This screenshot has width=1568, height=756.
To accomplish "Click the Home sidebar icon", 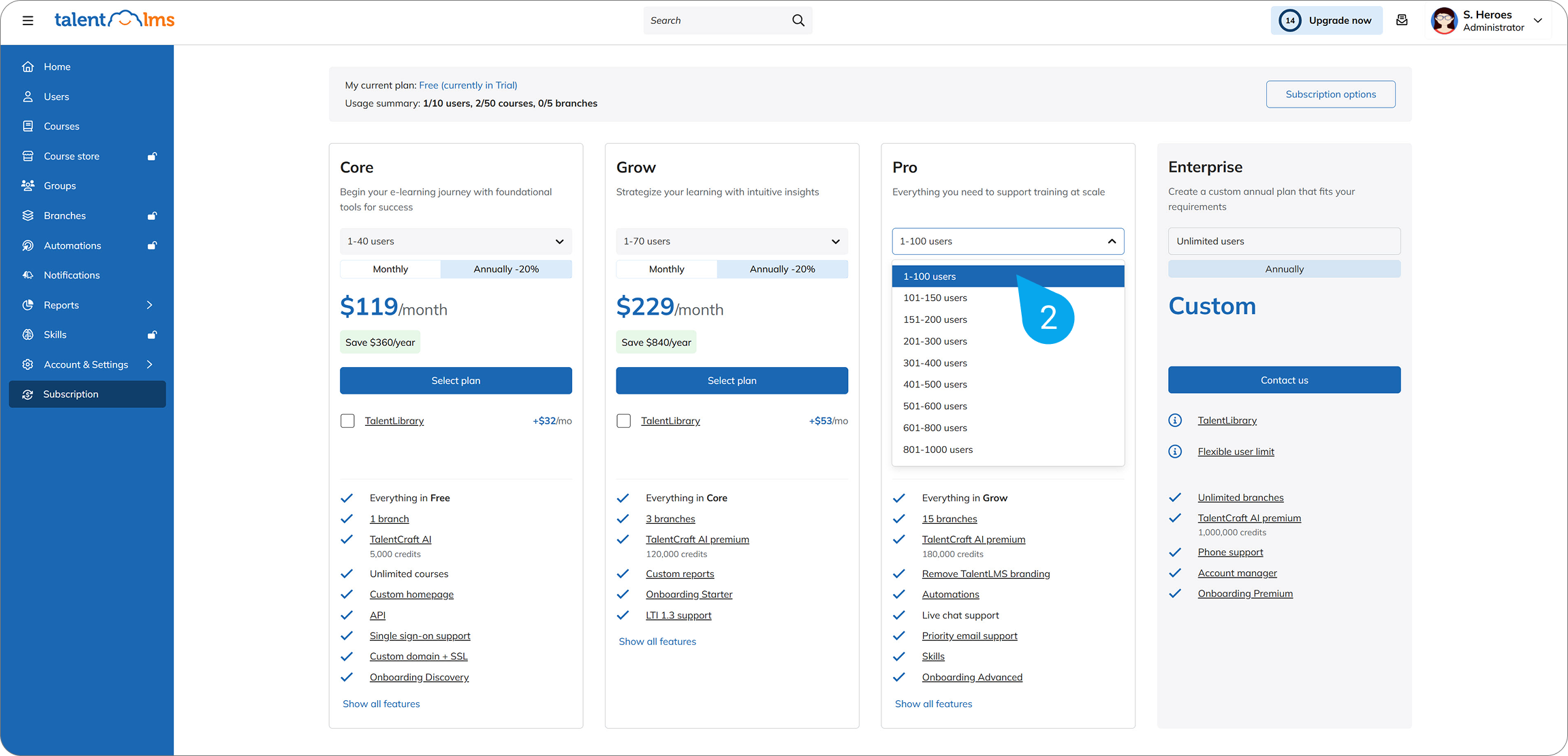I will coord(28,67).
